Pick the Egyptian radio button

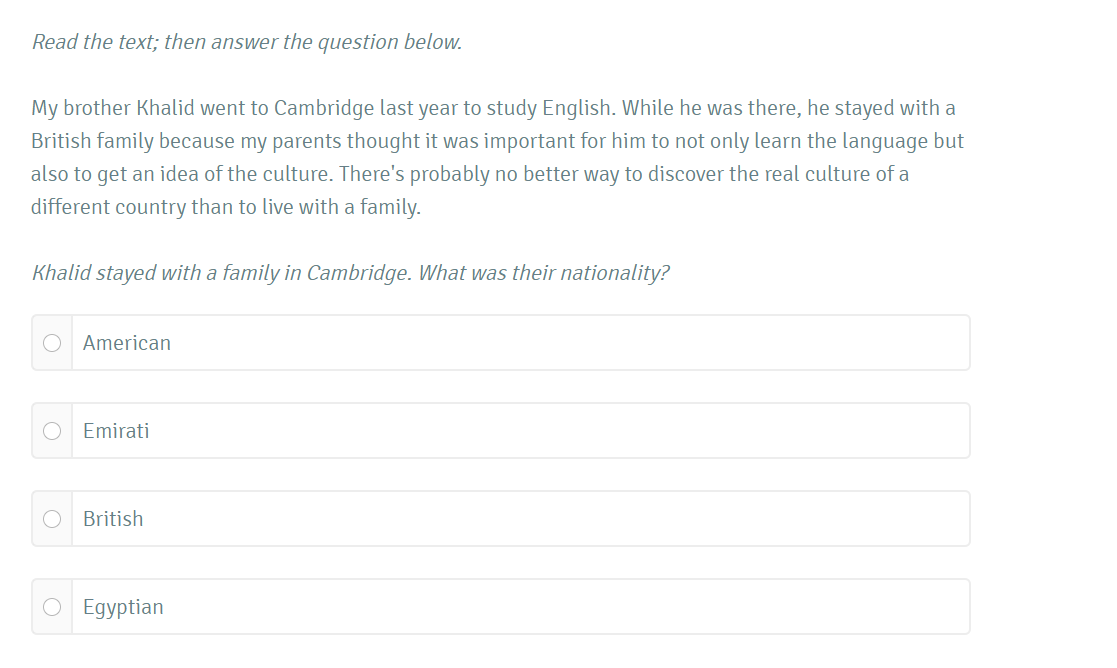[x=52, y=607]
